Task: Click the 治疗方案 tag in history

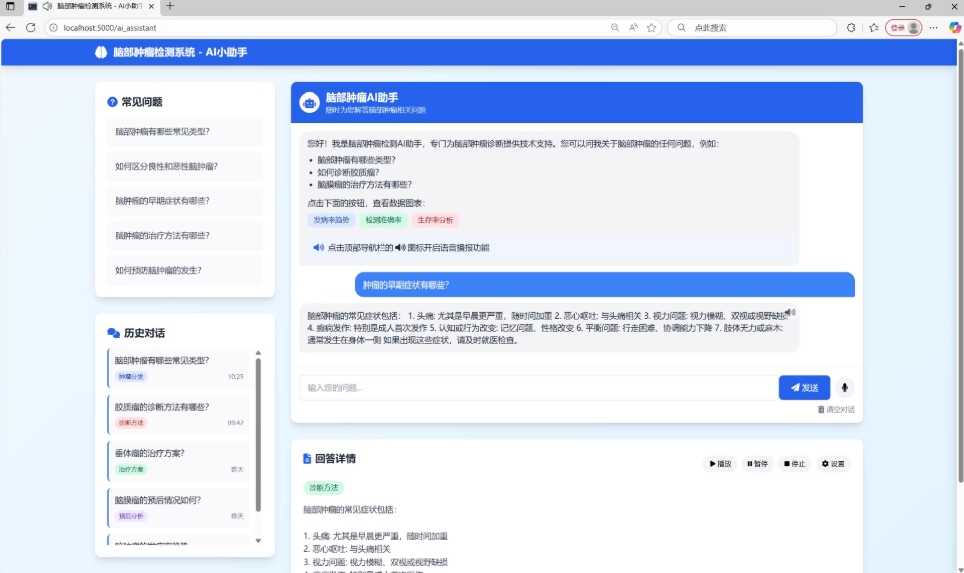Action: (x=131, y=469)
